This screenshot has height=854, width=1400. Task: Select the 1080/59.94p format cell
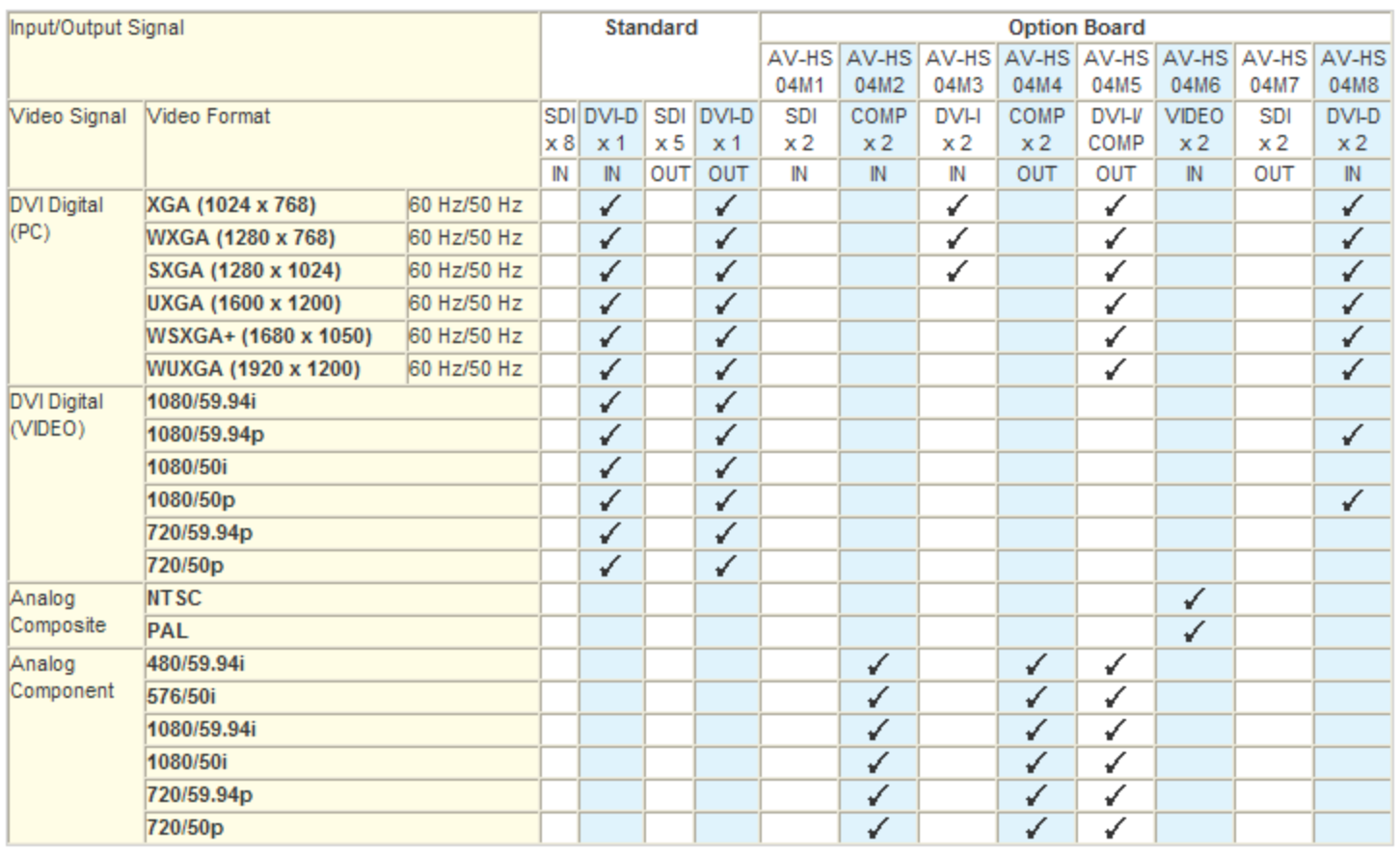coord(342,435)
